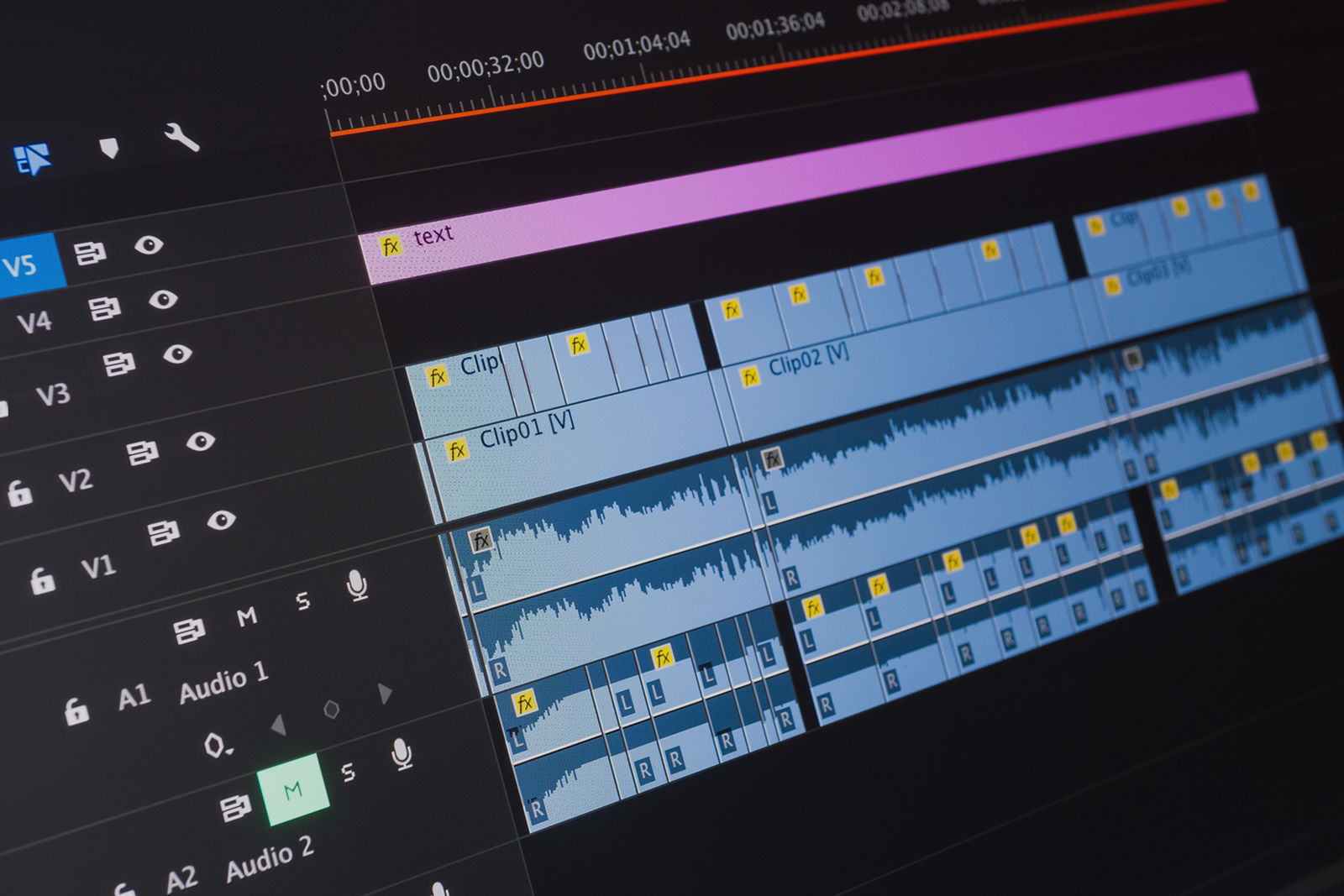
Task: Click the timeline wrench settings icon
Action: (181, 137)
